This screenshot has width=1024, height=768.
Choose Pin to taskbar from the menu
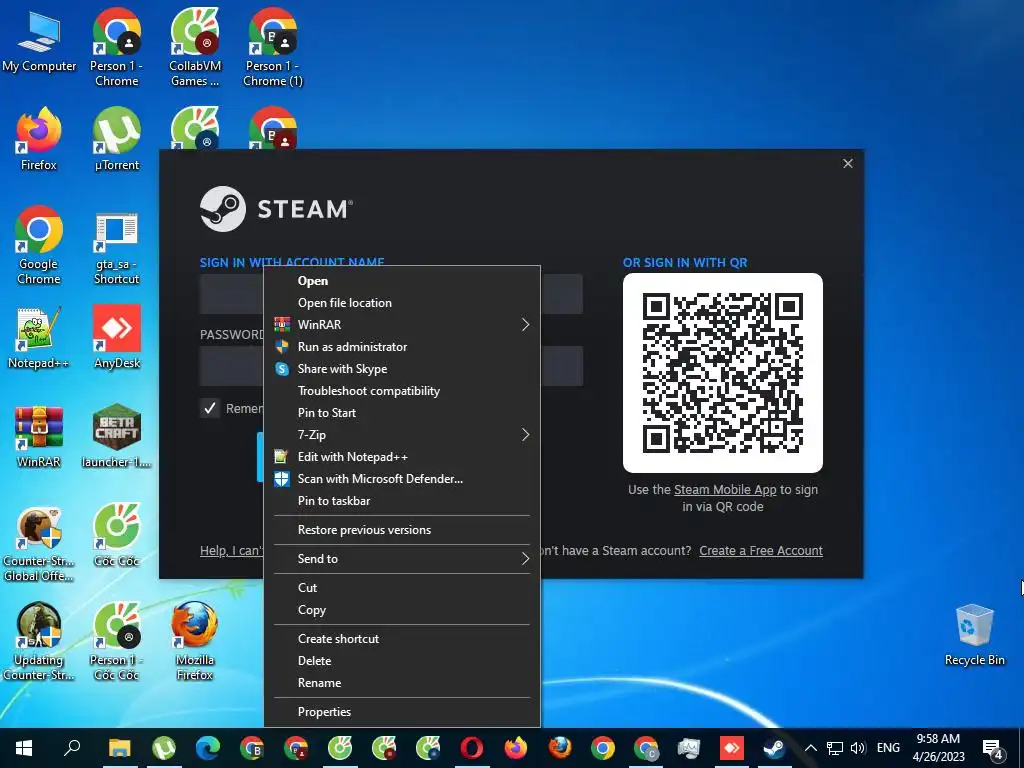tap(402, 501)
